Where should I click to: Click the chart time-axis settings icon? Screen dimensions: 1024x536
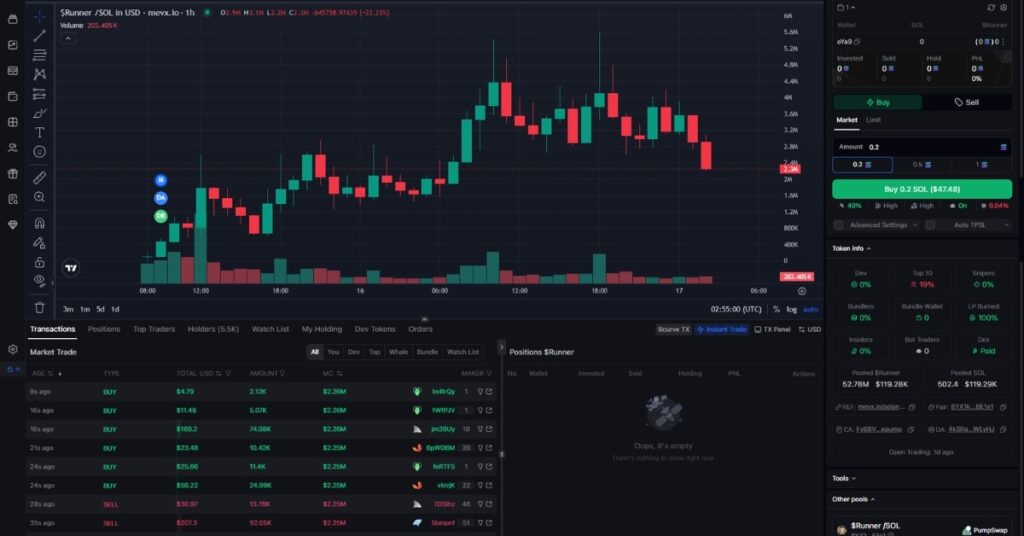(802, 291)
